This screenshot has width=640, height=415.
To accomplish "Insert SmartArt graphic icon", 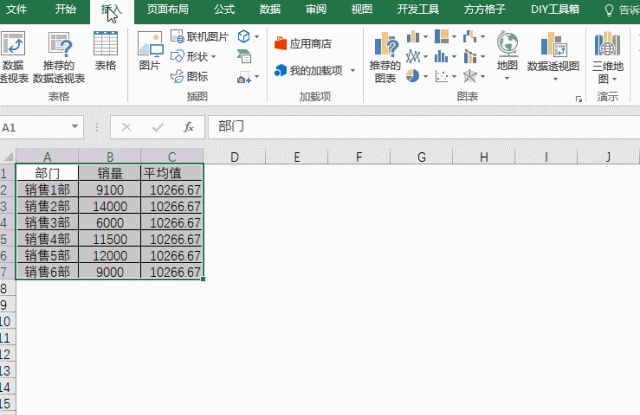I will pos(244,56).
